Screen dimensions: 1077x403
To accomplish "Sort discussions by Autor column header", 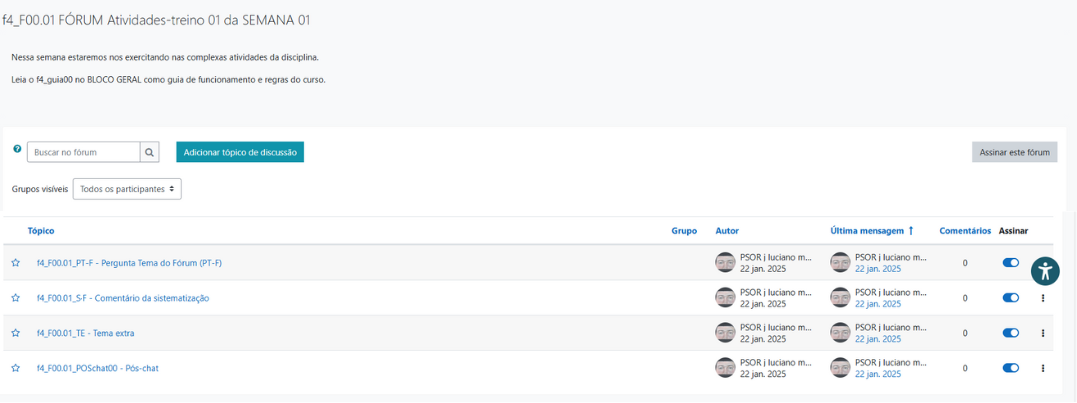I will [727, 231].
